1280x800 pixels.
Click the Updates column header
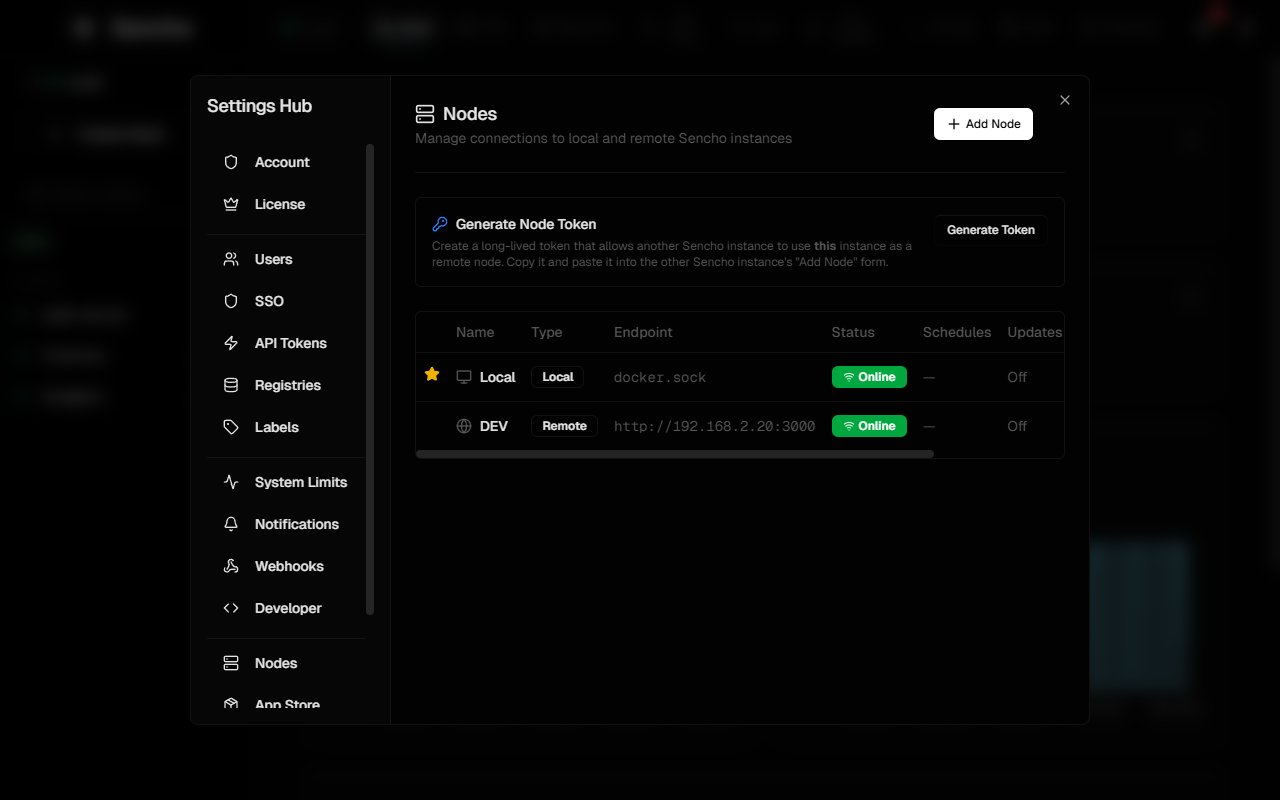pos(1035,332)
